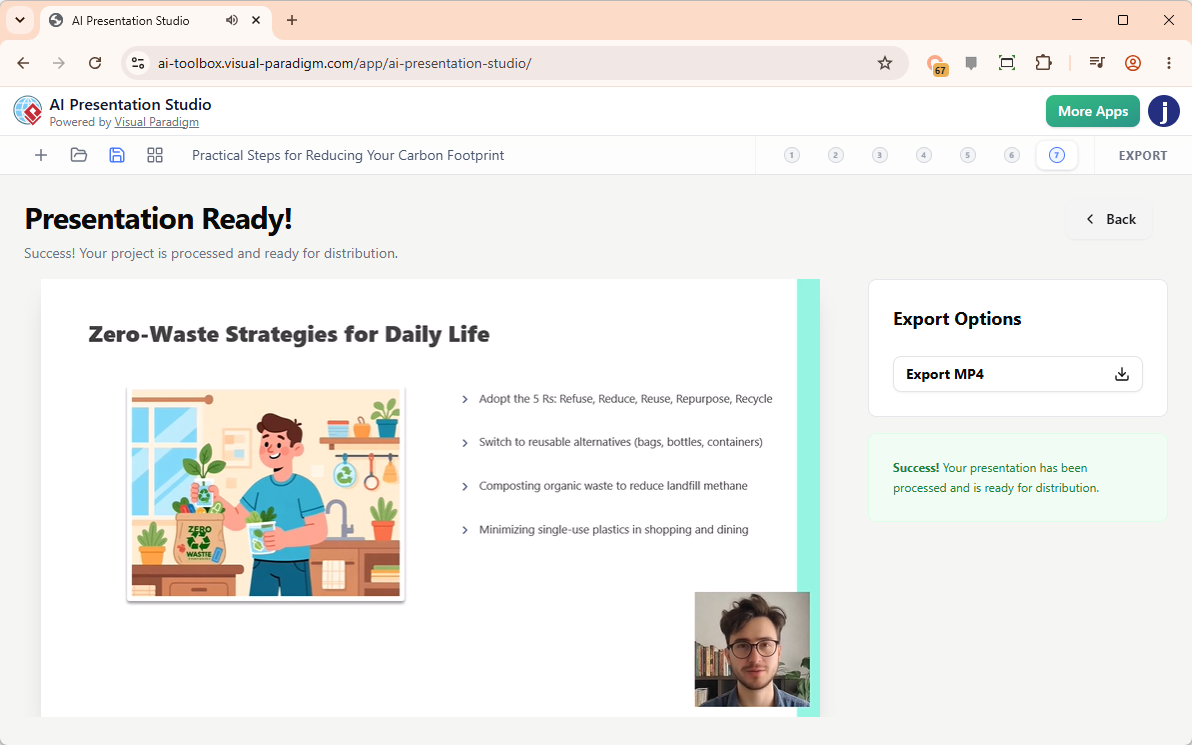
Task: Click the save floppy disk icon
Action: (x=116, y=155)
